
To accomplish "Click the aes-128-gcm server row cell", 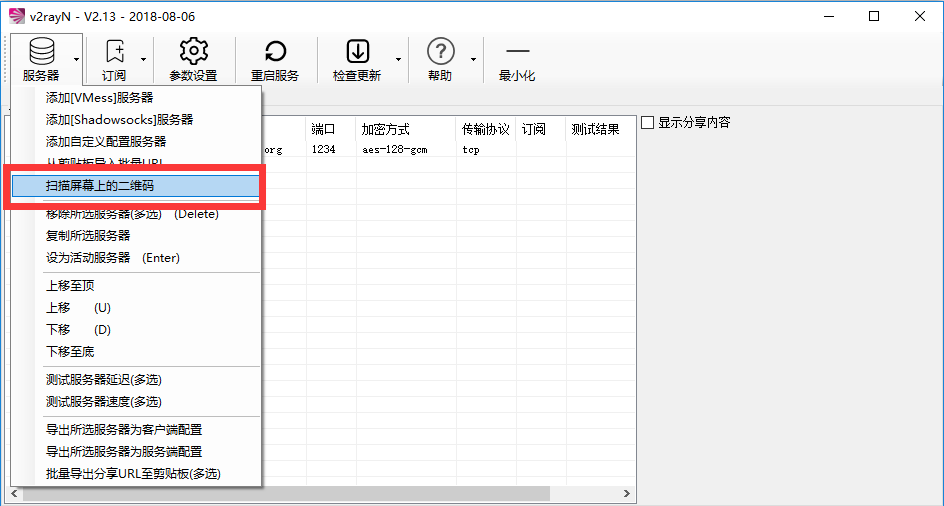I will pyautogui.click(x=394, y=150).
